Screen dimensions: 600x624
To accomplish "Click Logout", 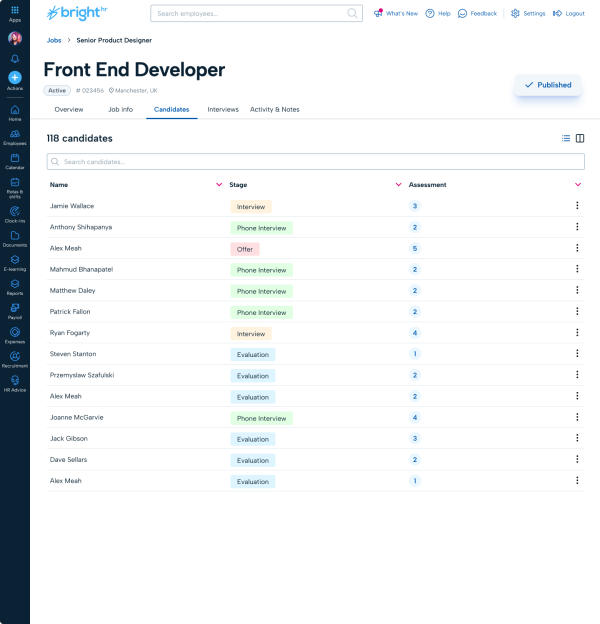I will (x=569, y=14).
